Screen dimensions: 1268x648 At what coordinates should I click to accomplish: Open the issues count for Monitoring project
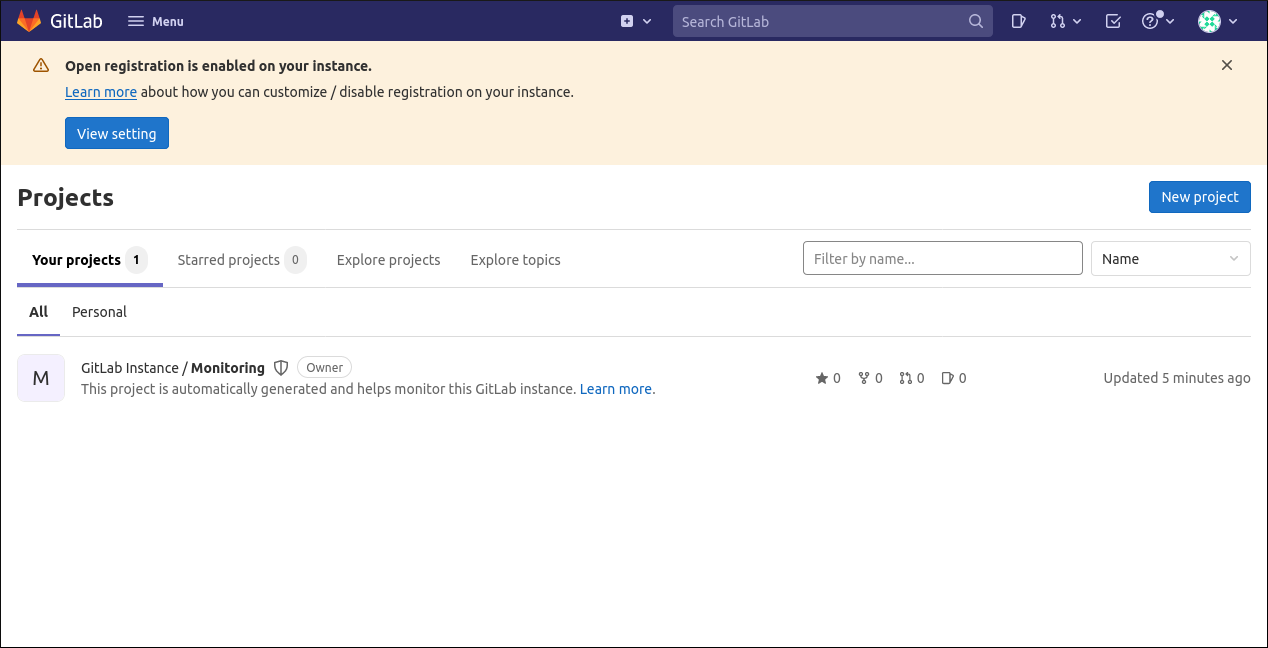click(953, 378)
